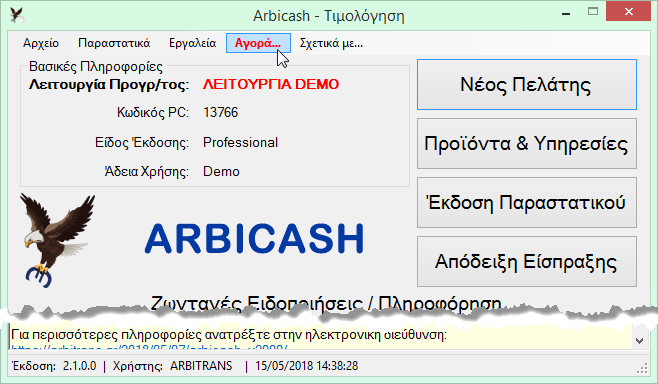This screenshot has height=384, width=658.
Task: Click the eagle icon in the title bar
Action: pos(17,15)
